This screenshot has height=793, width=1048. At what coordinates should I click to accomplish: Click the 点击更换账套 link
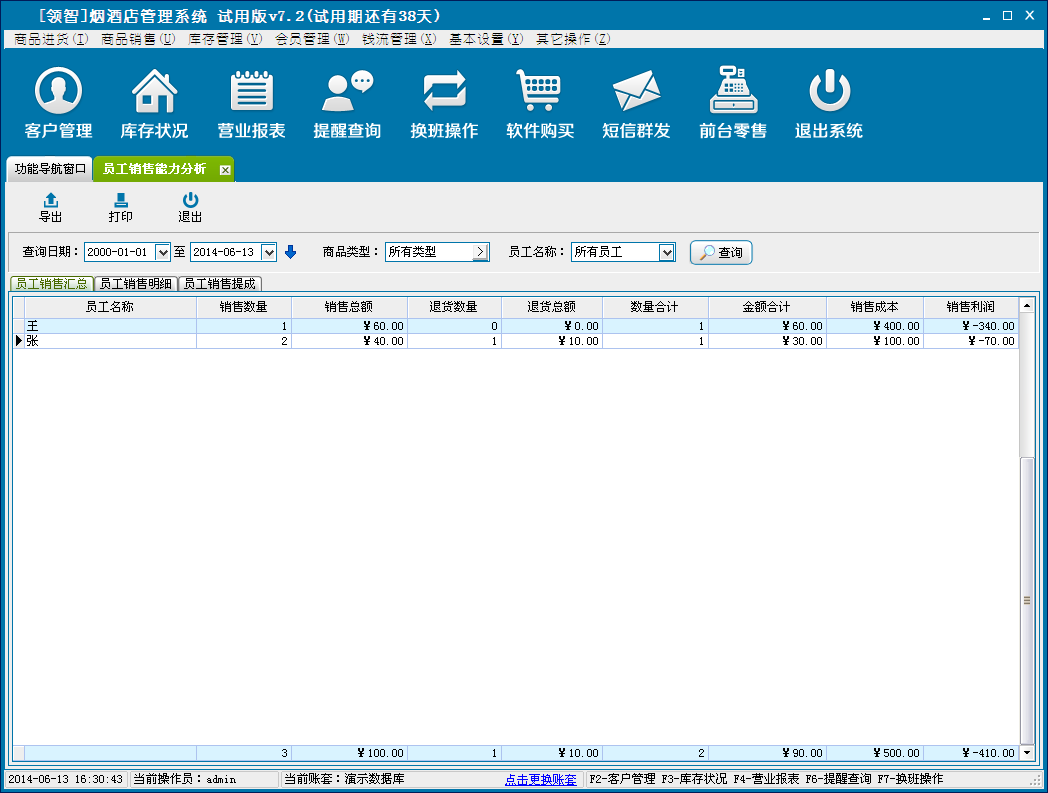(x=540, y=779)
